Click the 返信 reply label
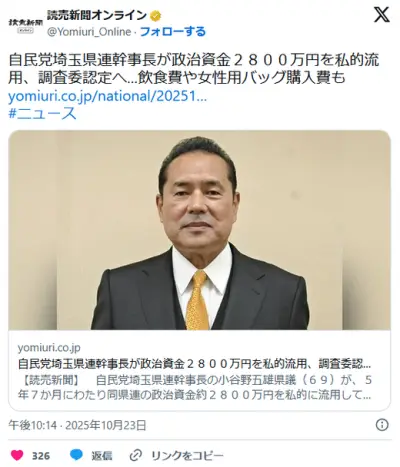This screenshot has height=467, width=400. tap(102, 456)
